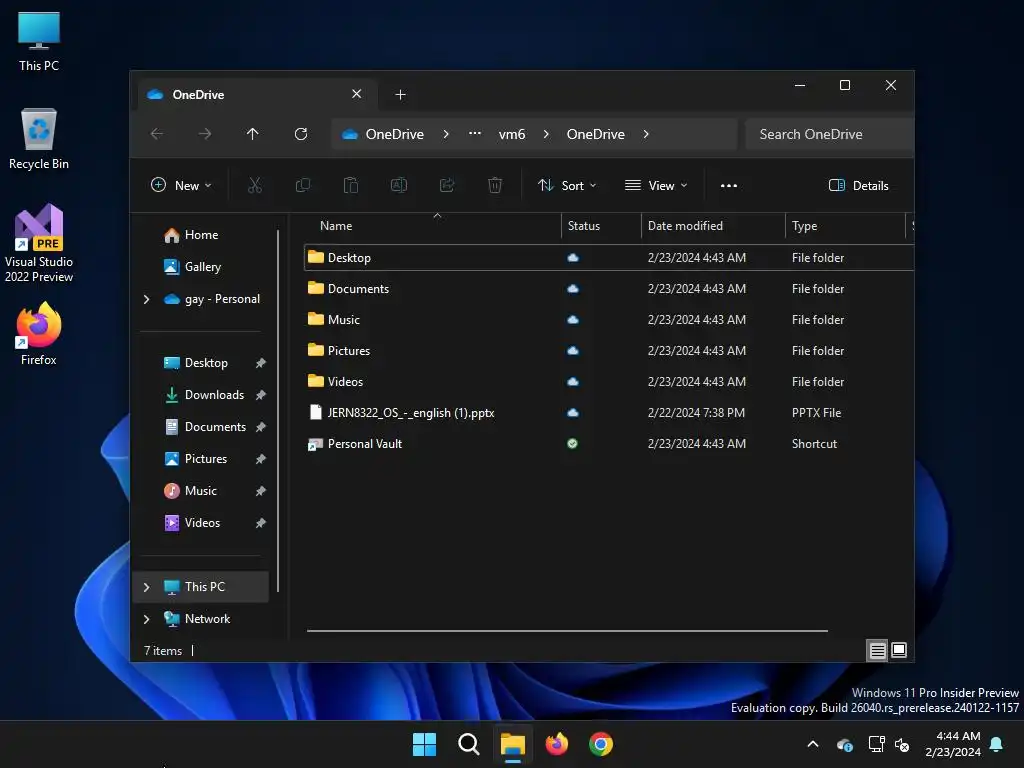Unpin Downloads using its pin icon
The height and width of the screenshot is (768, 1024).
tap(261, 395)
